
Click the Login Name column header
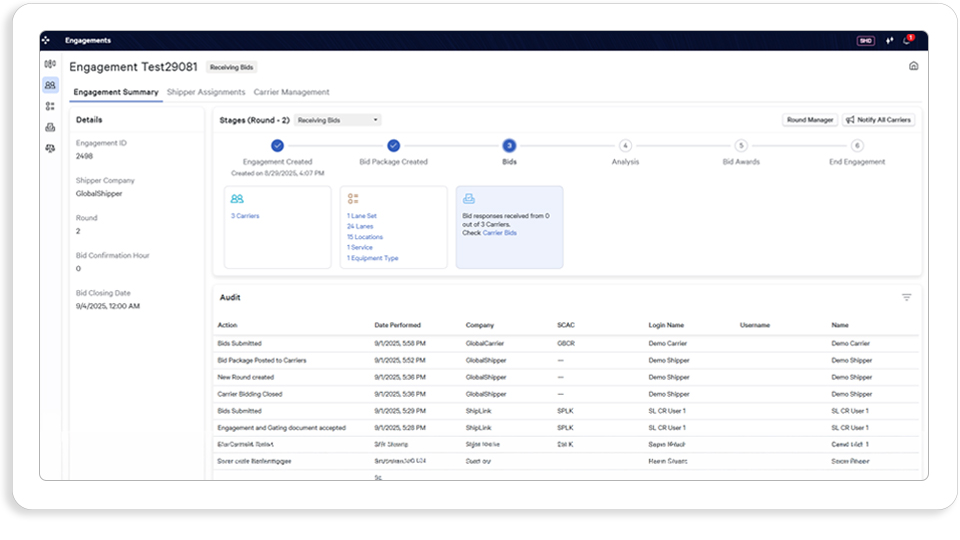pos(666,325)
